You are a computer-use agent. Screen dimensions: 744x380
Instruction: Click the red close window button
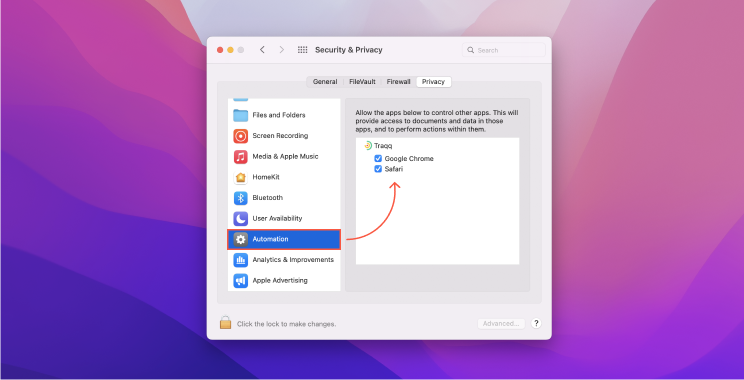pos(220,50)
